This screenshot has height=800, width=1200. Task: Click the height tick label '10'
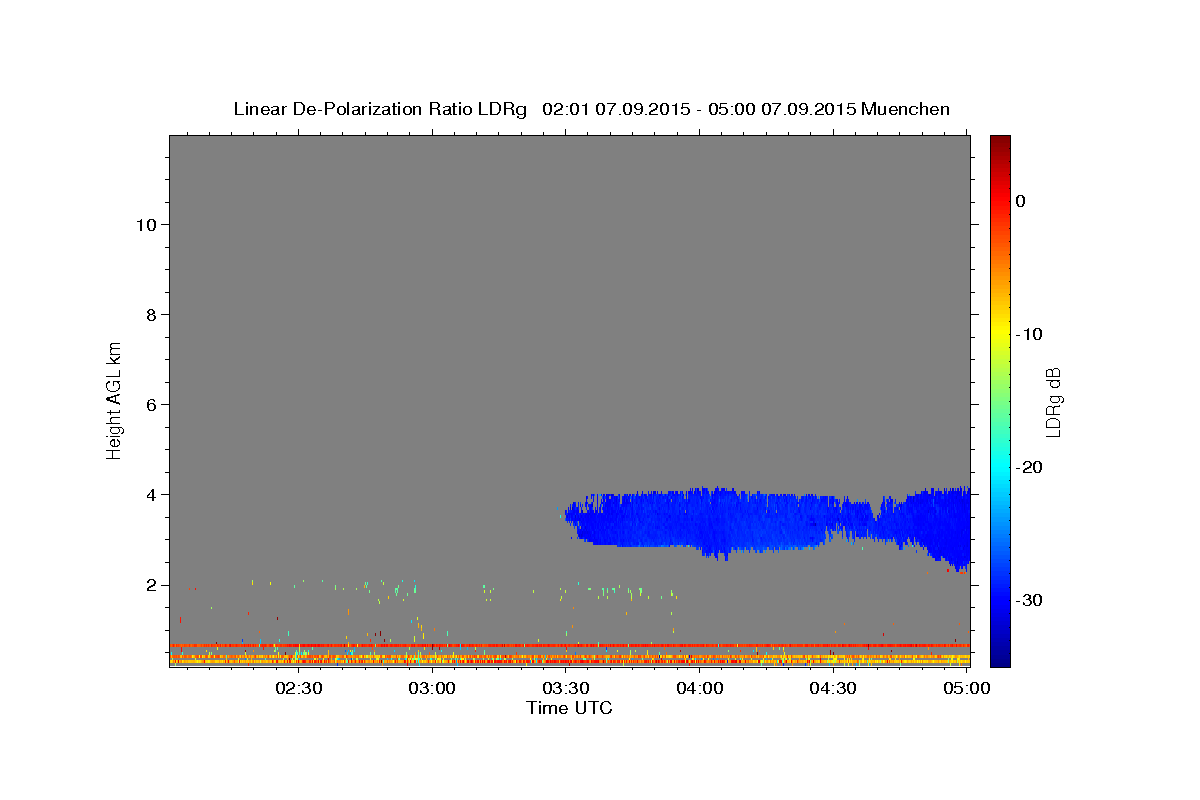(x=145, y=224)
